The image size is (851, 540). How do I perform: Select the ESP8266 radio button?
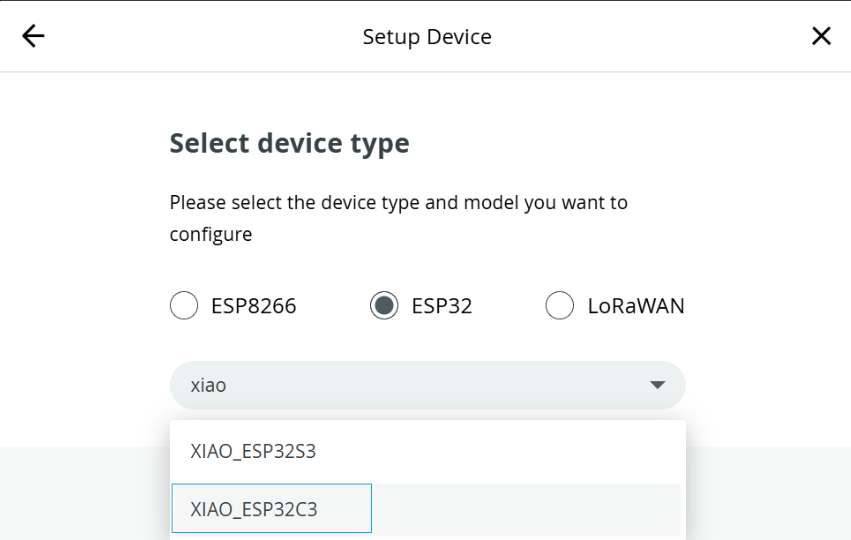[x=184, y=305]
